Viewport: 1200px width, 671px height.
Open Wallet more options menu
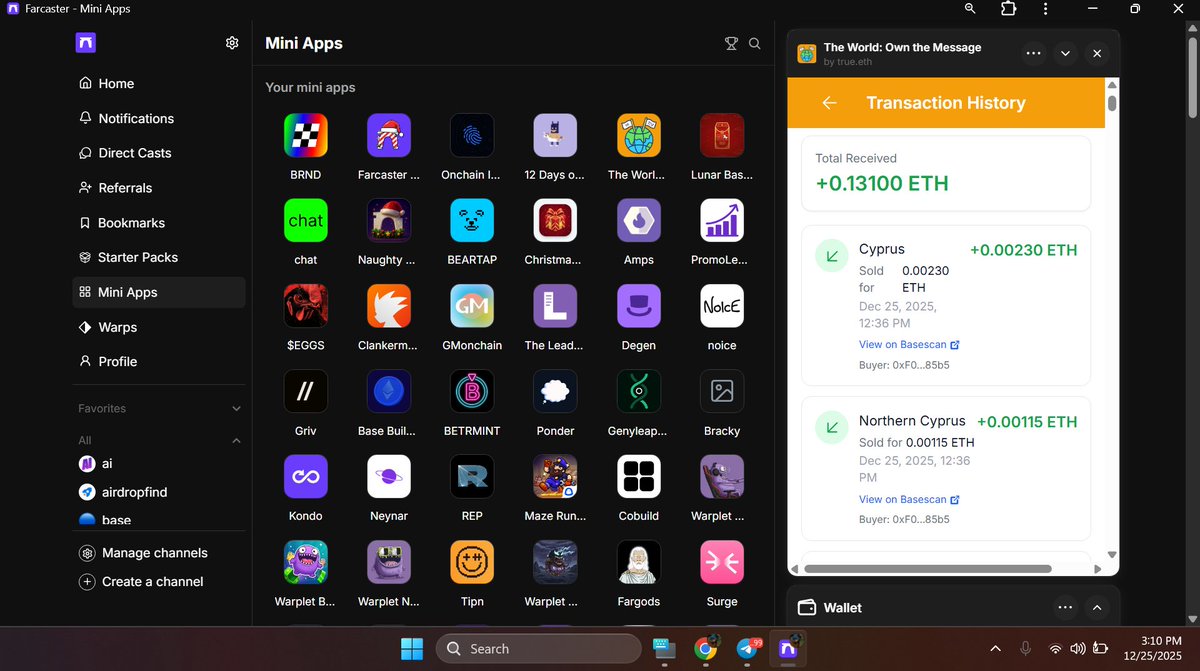[1065, 607]
